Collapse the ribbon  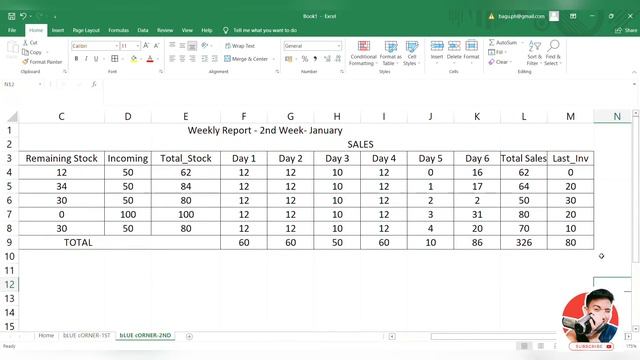tap(634, 72)
